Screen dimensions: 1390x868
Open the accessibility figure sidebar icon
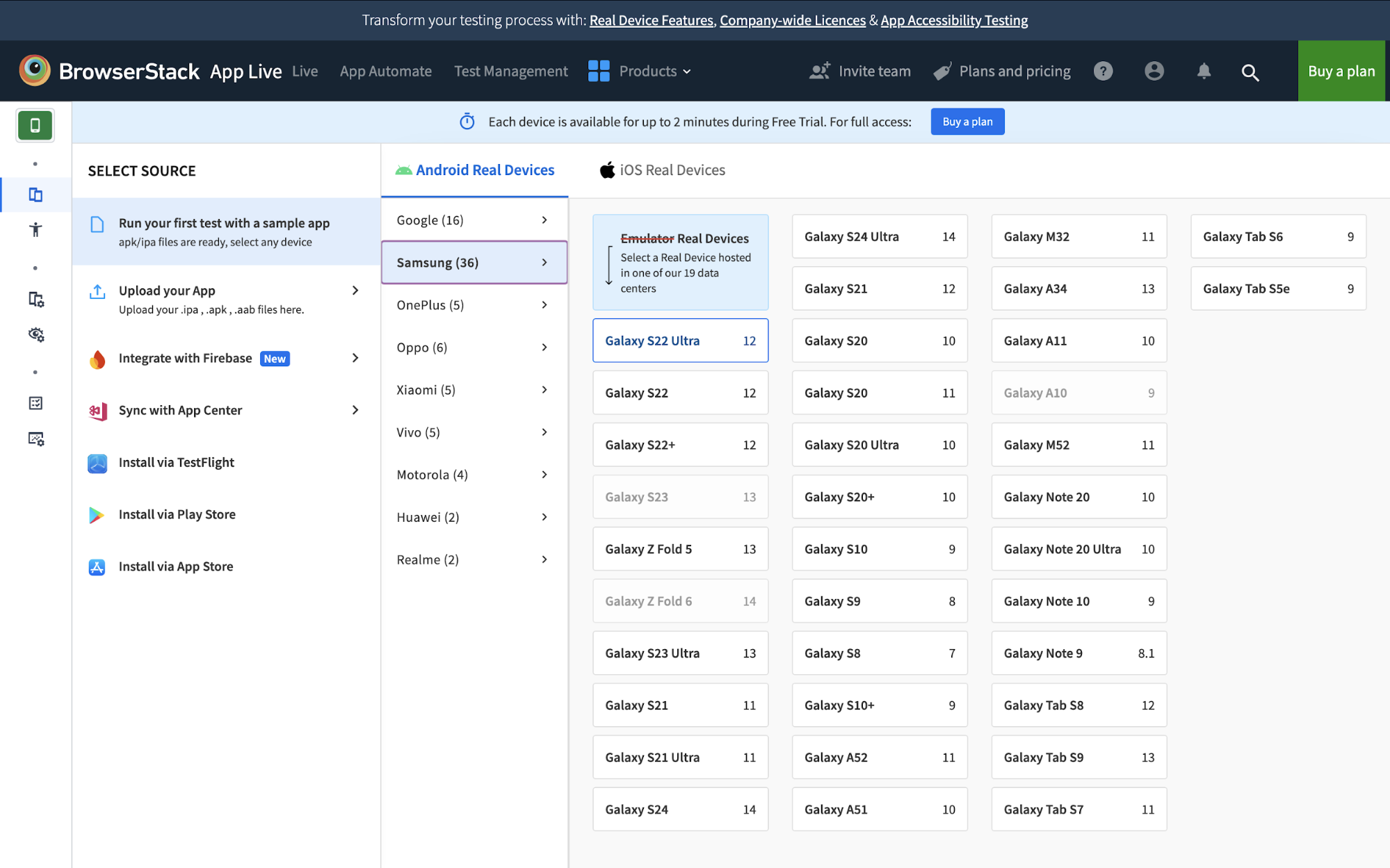[x=35, y=229]
